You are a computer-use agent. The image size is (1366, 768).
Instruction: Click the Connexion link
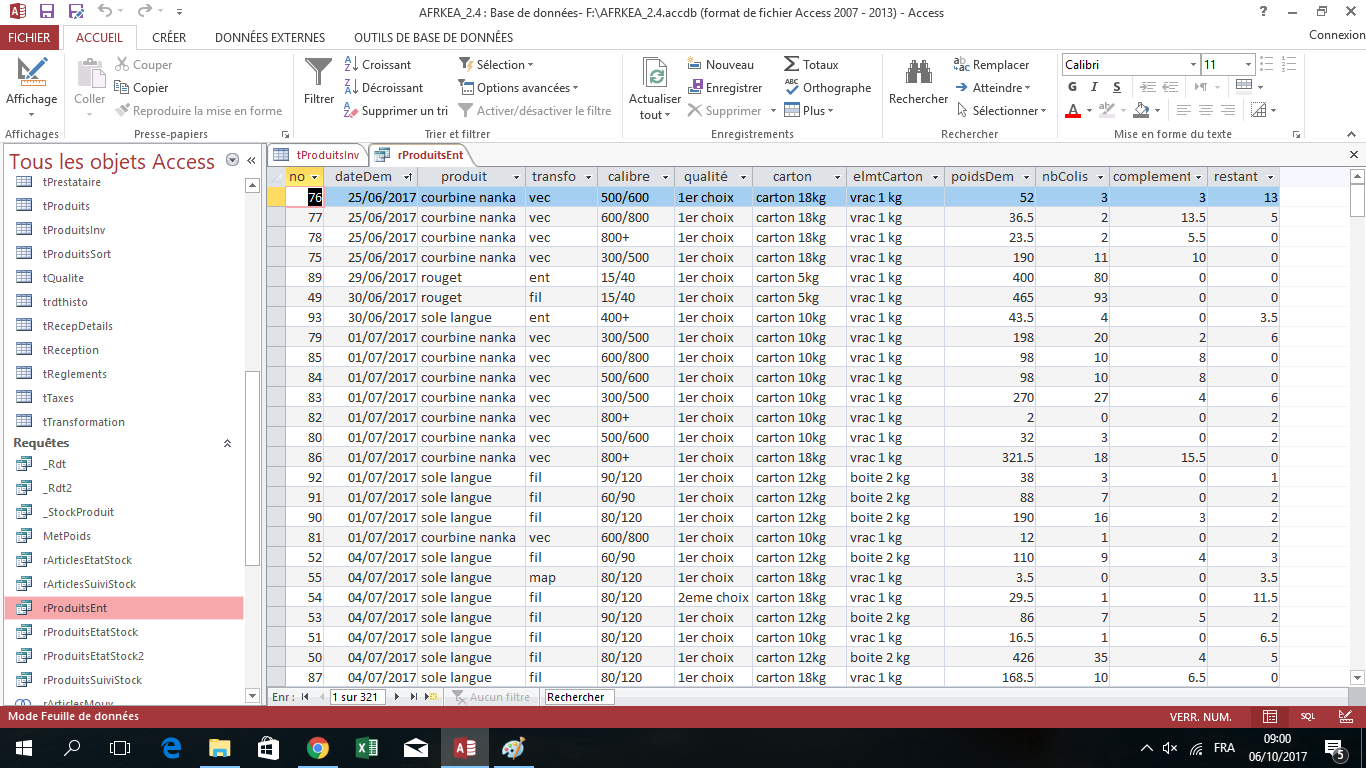1336,35
